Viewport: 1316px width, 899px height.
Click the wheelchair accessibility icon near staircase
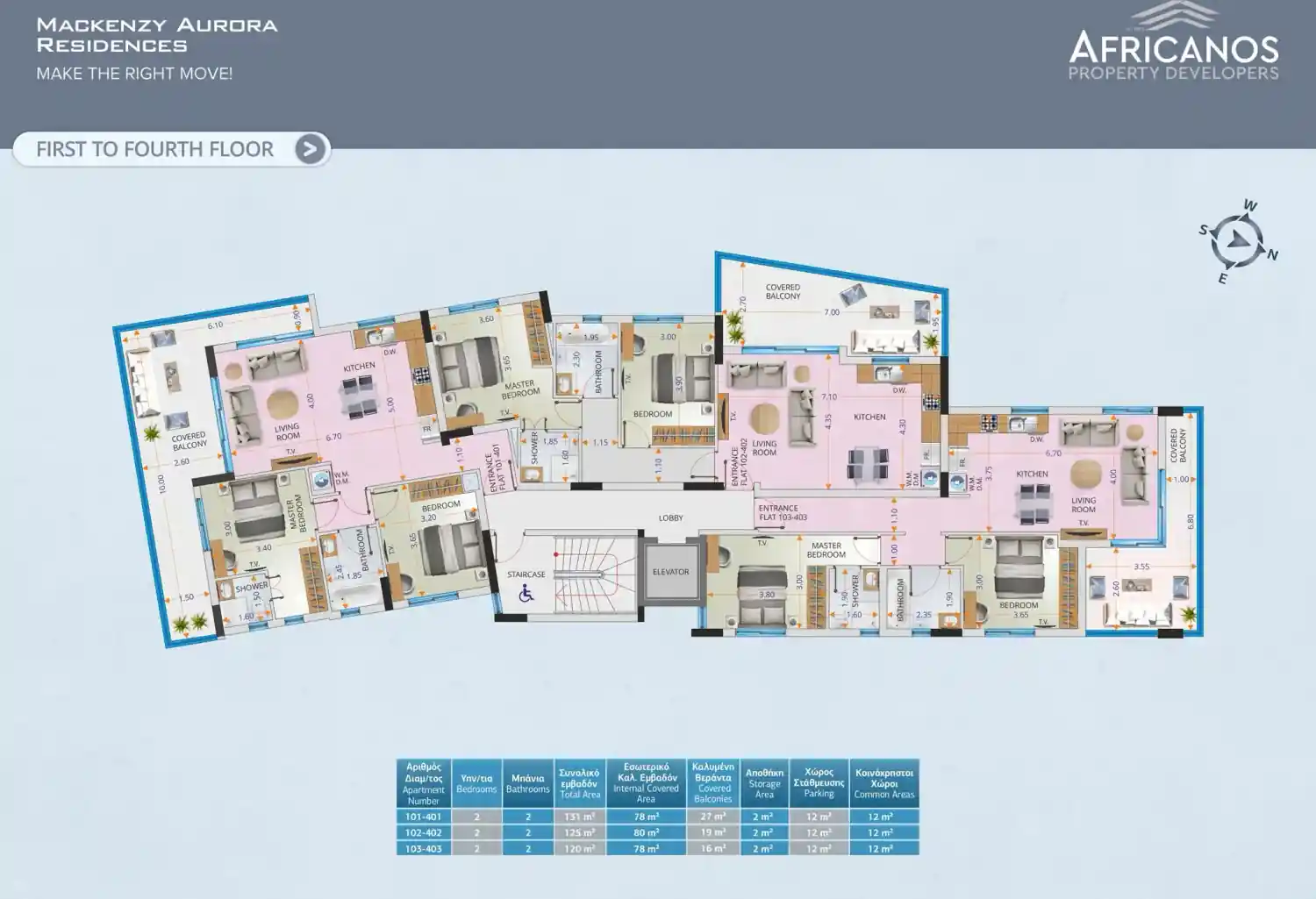pyautogui.click(x=526, y=594)
